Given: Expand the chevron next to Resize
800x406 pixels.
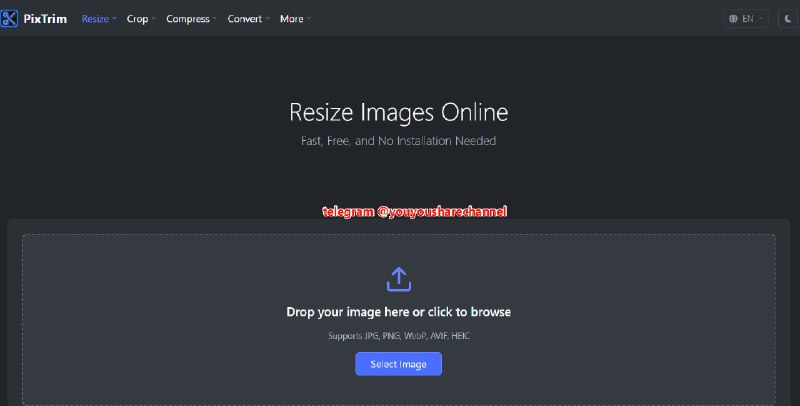Looking at the screenshot, I should (114, 19).
